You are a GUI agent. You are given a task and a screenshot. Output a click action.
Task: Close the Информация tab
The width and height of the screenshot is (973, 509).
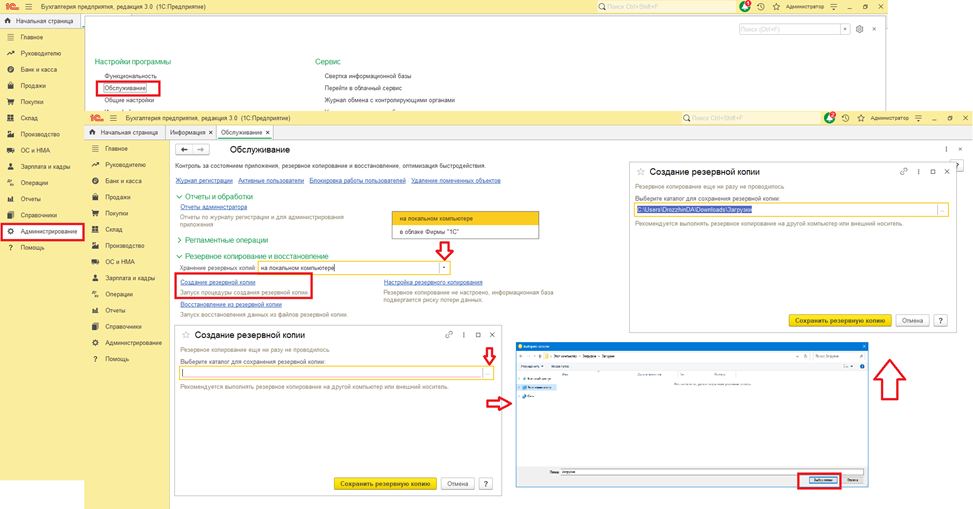coord(211,132)
